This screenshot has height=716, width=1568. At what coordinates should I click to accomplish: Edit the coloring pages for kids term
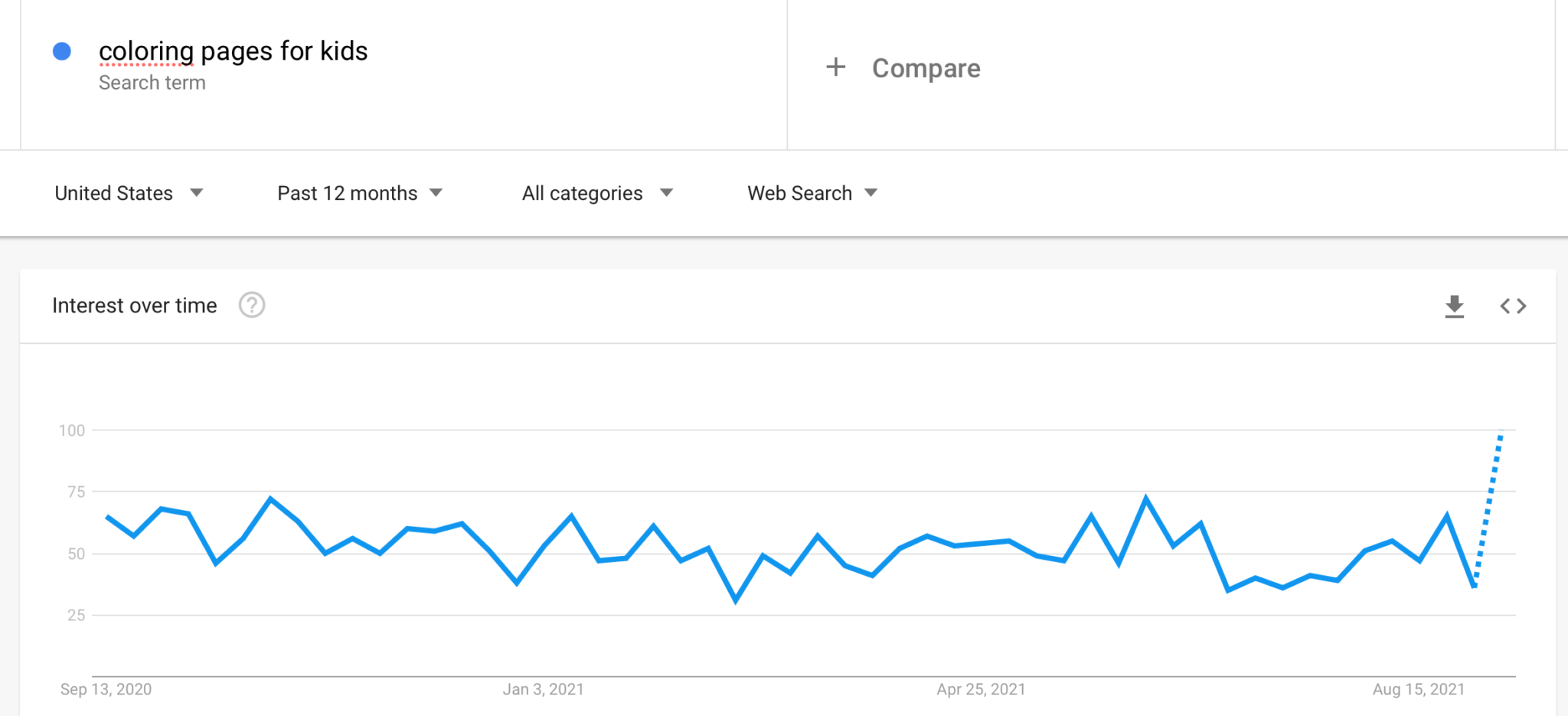pyautogui.click(x=234, y=51)
